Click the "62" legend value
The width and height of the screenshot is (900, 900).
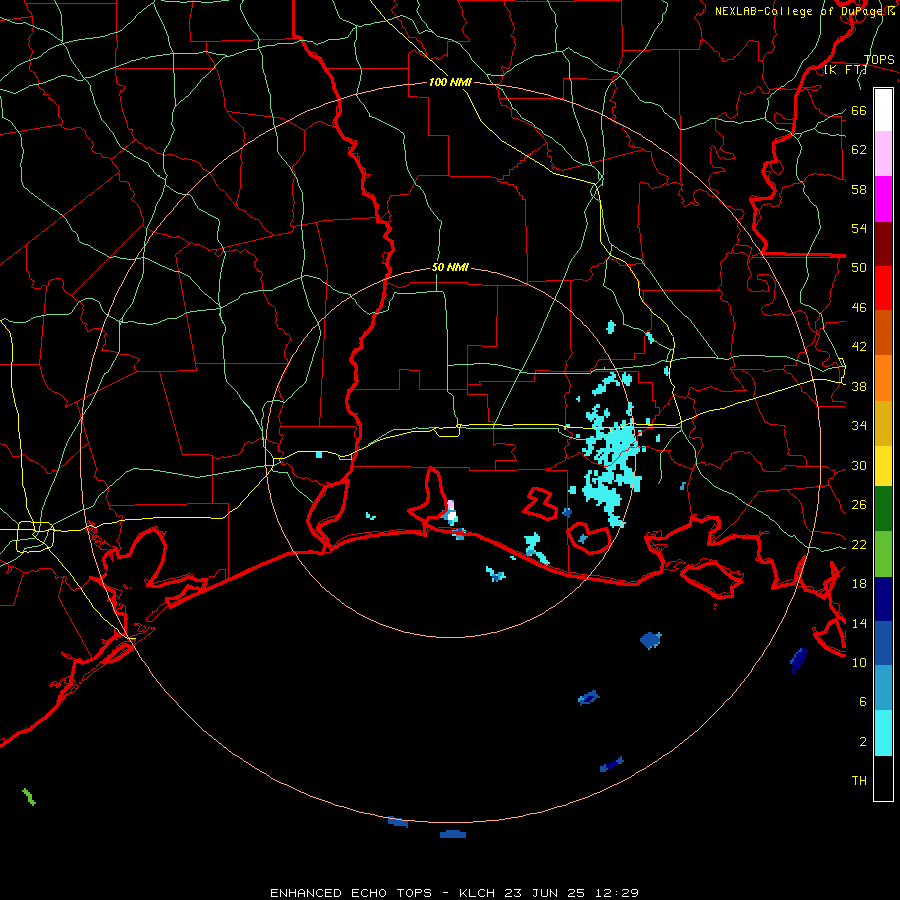(859, 150)
